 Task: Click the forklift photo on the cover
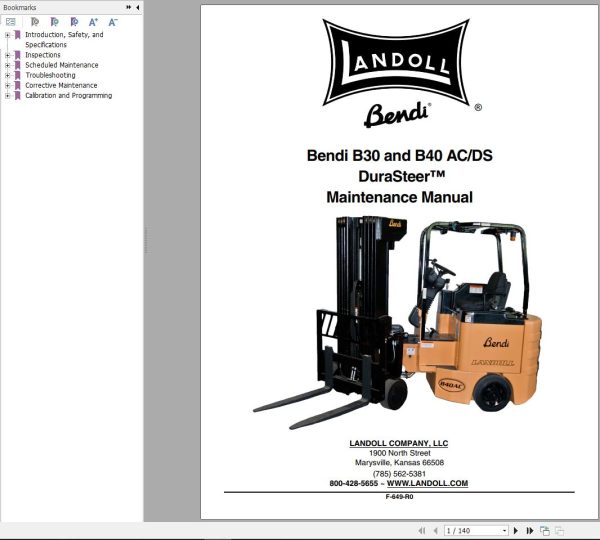point(397,322)
